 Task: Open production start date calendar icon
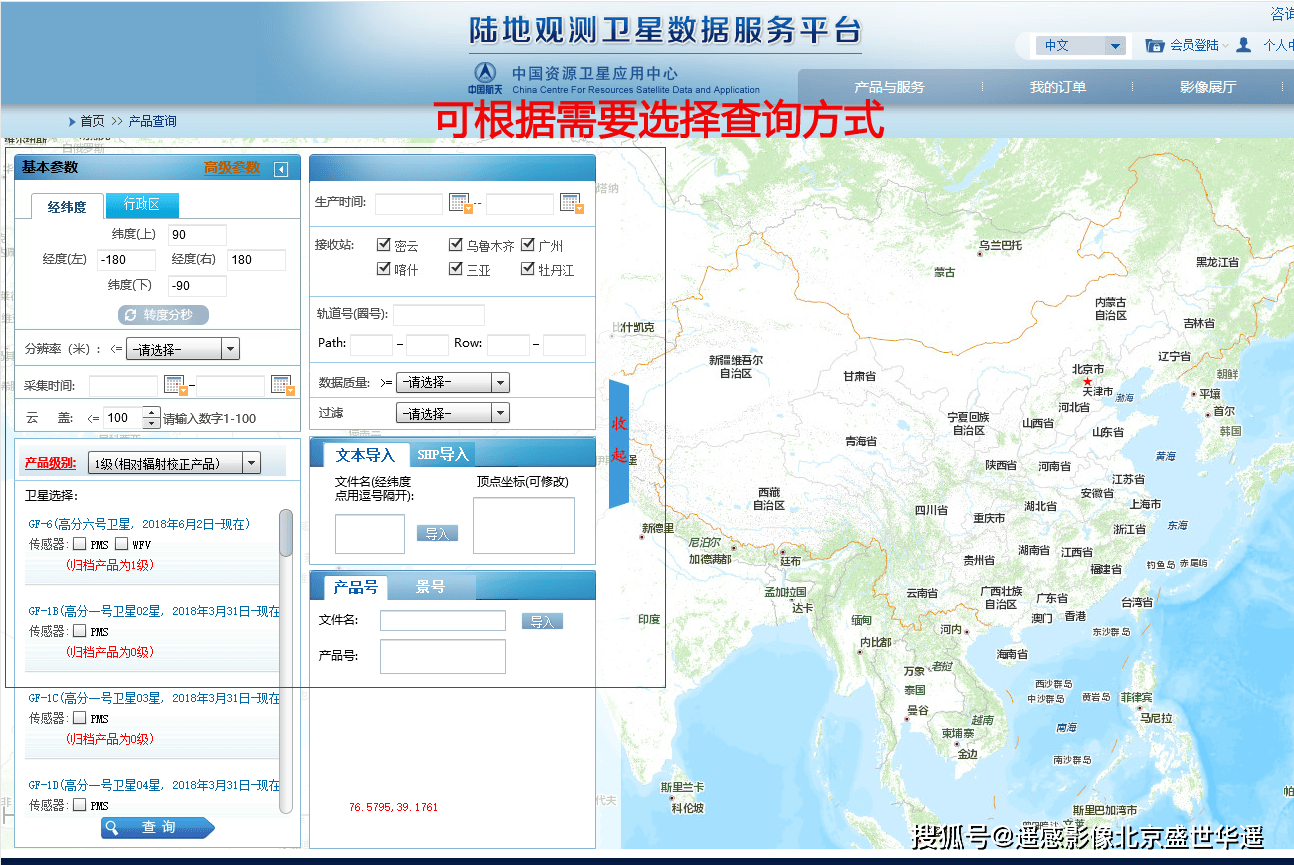point(460,203)
